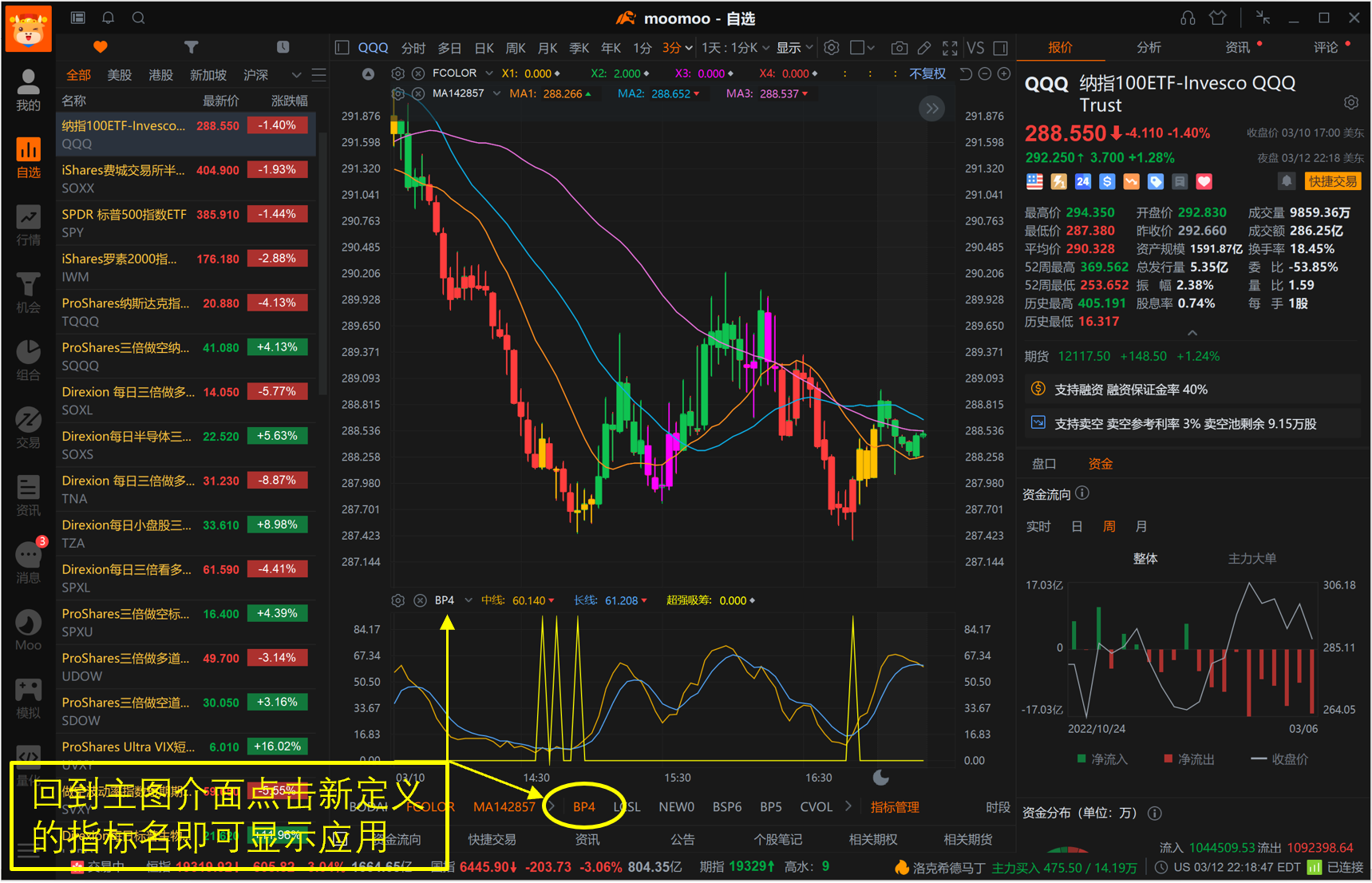Click the undo arrow icon on chart
The width and height of the screenshot is (1372, 883).
pyautogui.click(x=965, y=73)
